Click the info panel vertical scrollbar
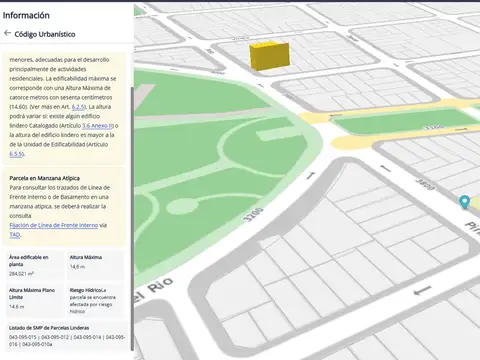 coord(132,218)
